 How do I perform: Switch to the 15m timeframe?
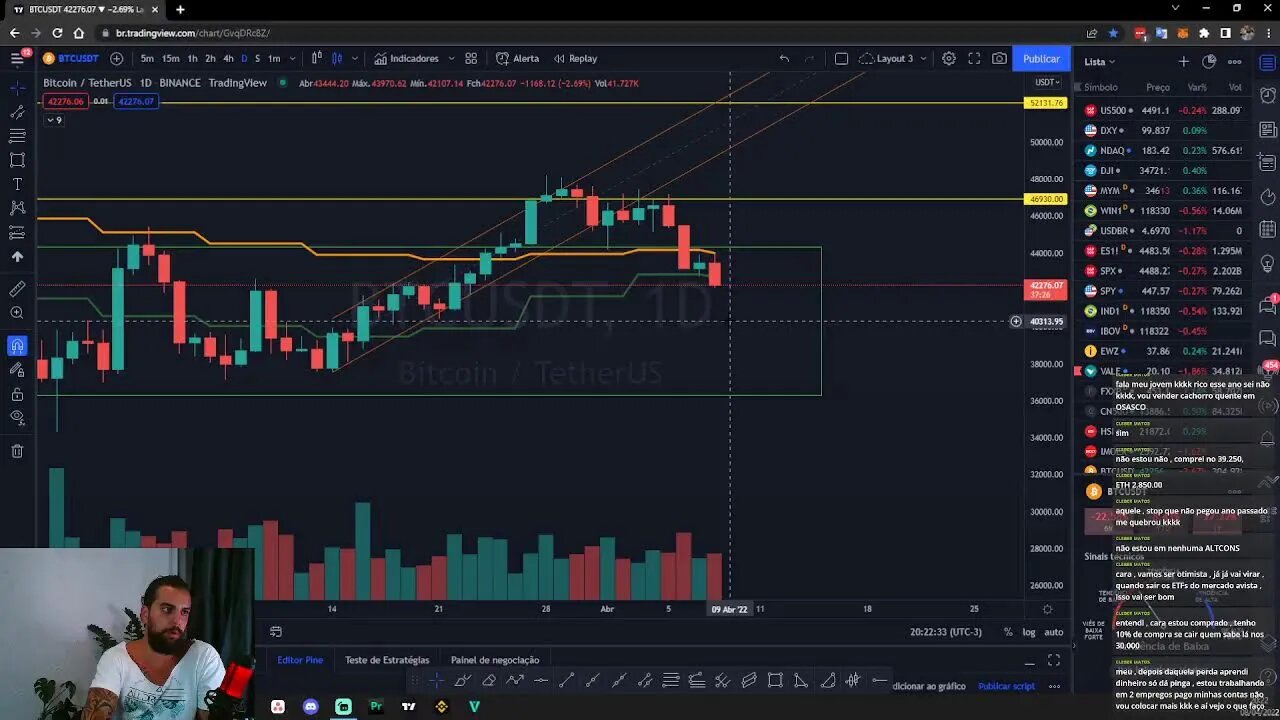(171, 58)
